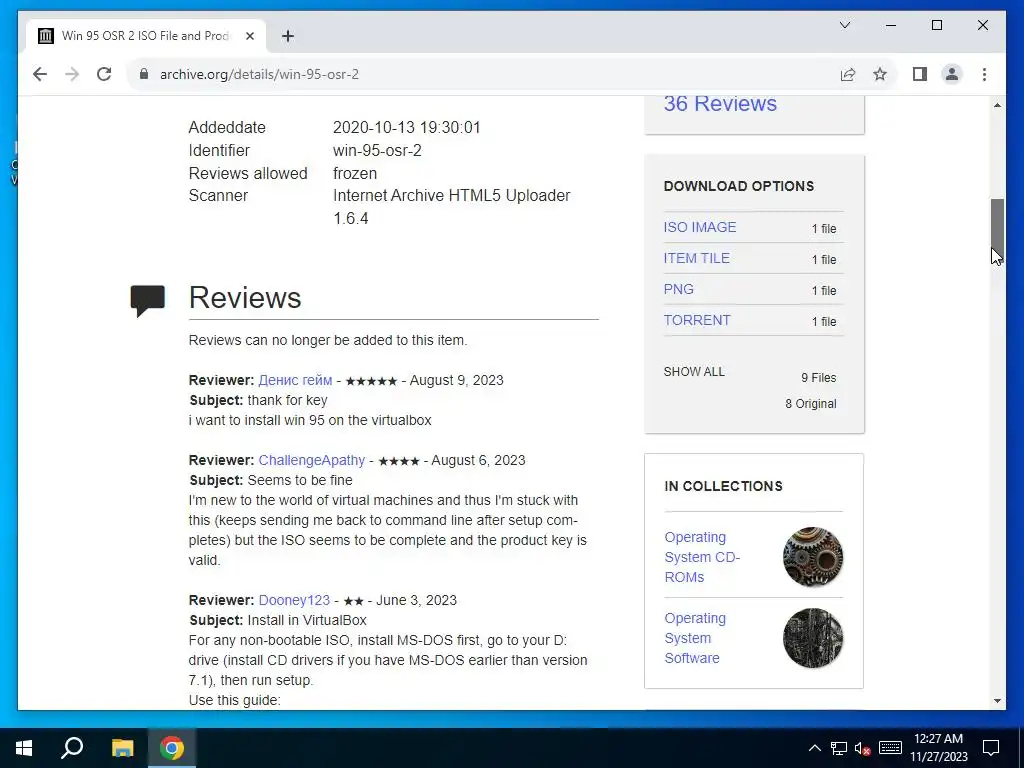Image resolution: width=1024 pixels, height=768 pixels.
Task: Click the scrollbar up arrow
Action: coord(997,105)
